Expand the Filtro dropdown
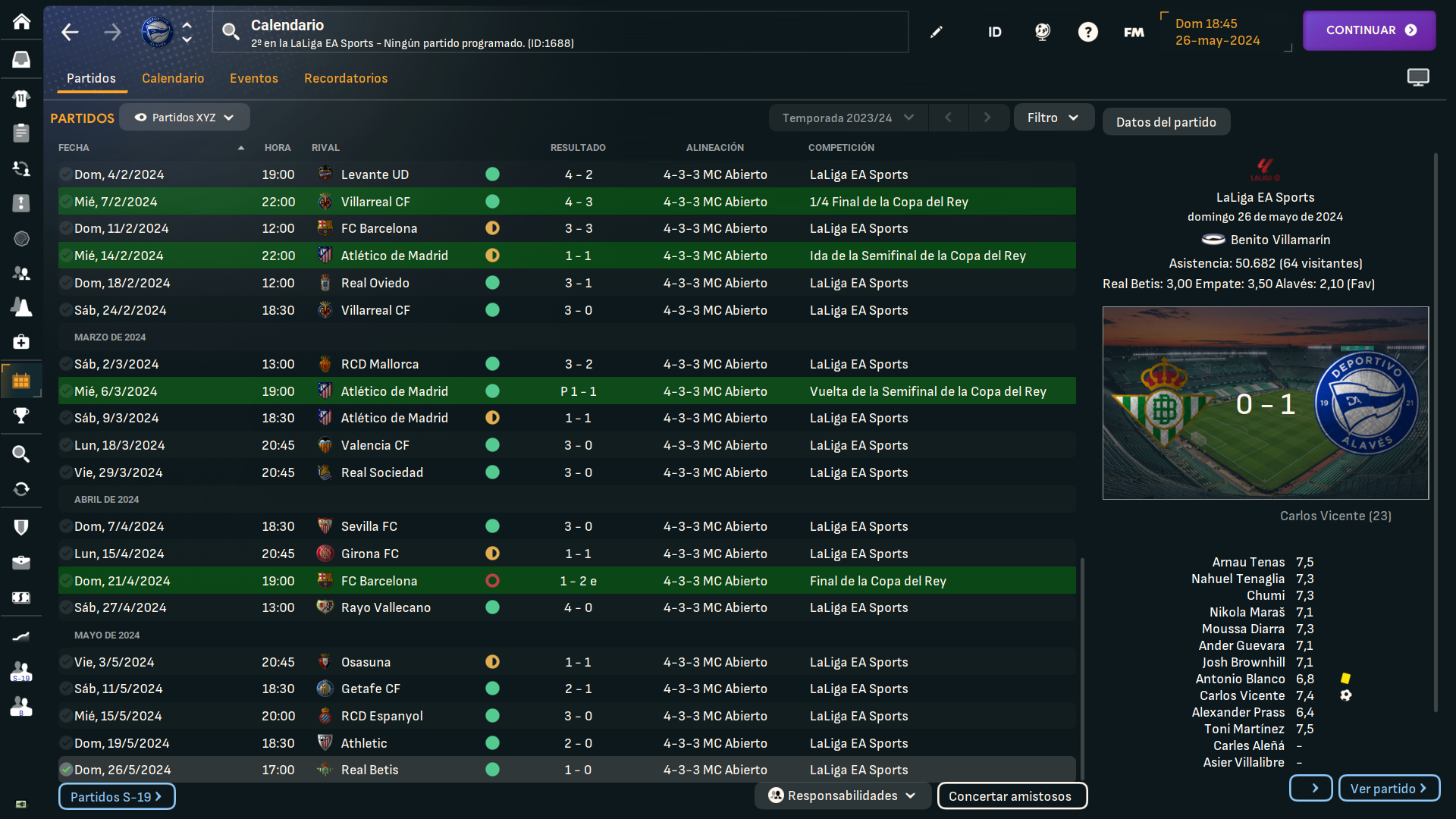1456x819 pixels. 1053,118
